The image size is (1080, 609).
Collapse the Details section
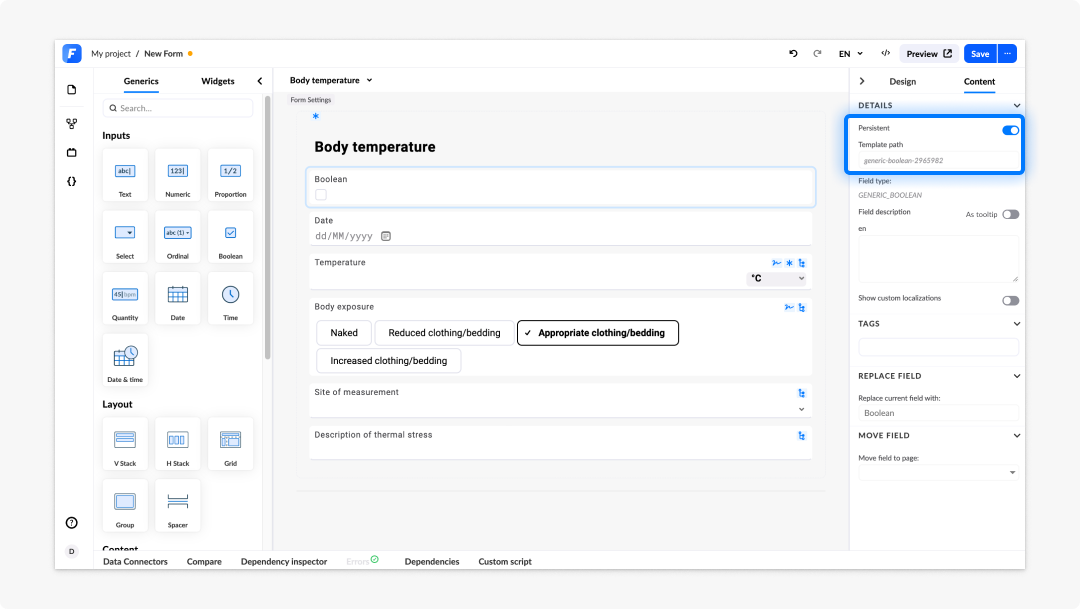pyautogui.click(x=1017, y=105)
